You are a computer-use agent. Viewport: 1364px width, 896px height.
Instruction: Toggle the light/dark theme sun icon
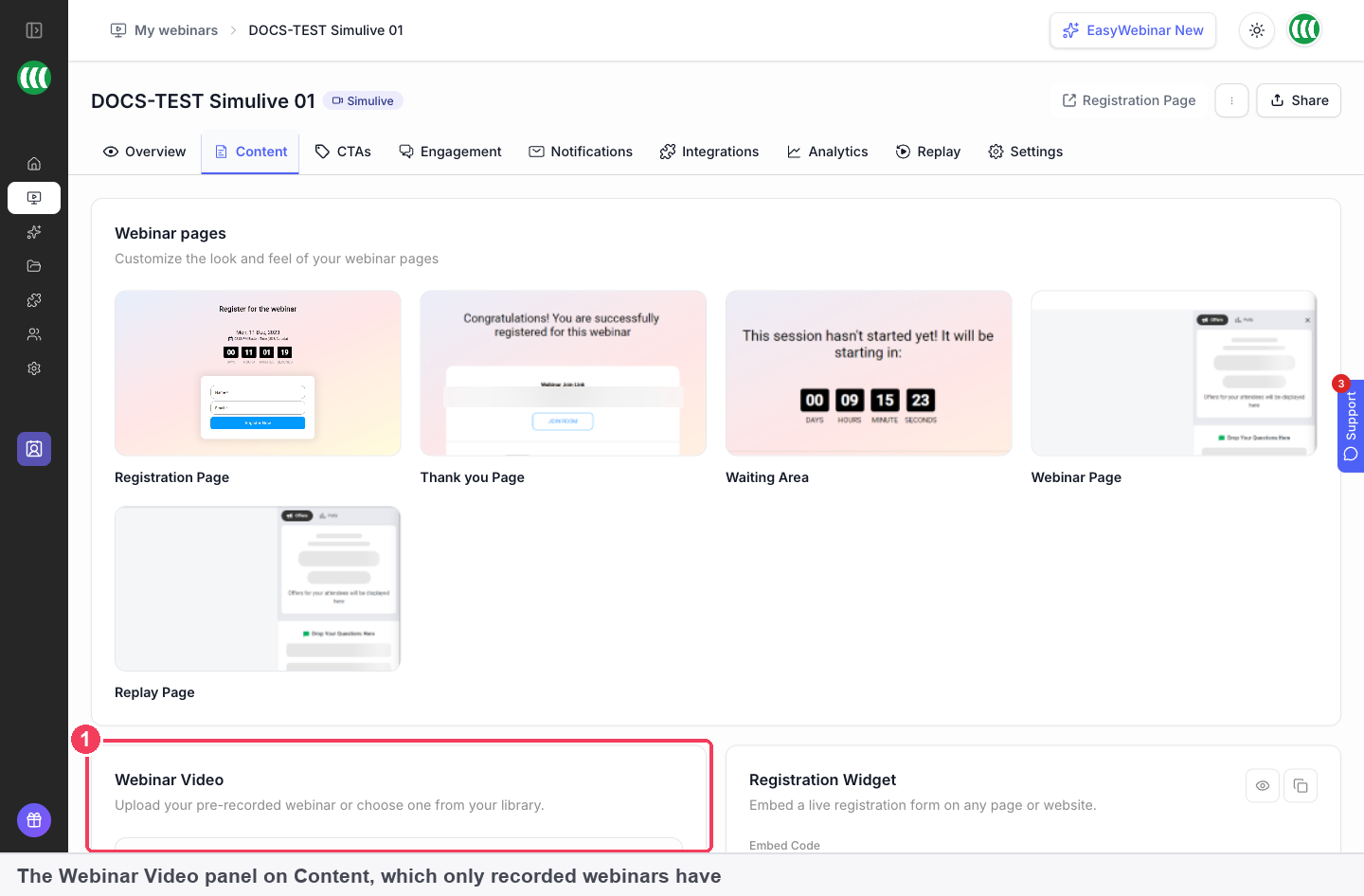1257,30
